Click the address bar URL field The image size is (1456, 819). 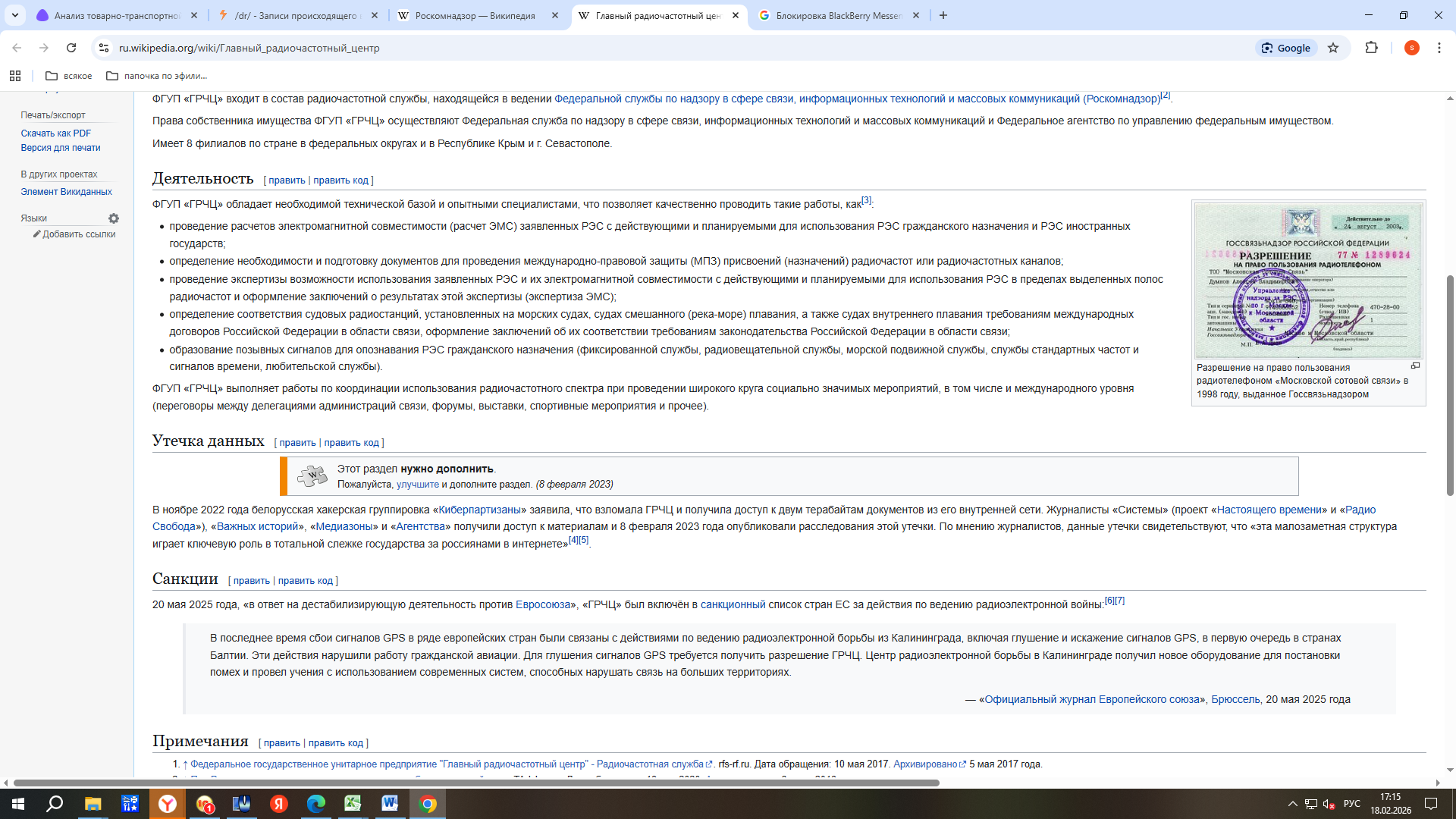coord(607,48)
